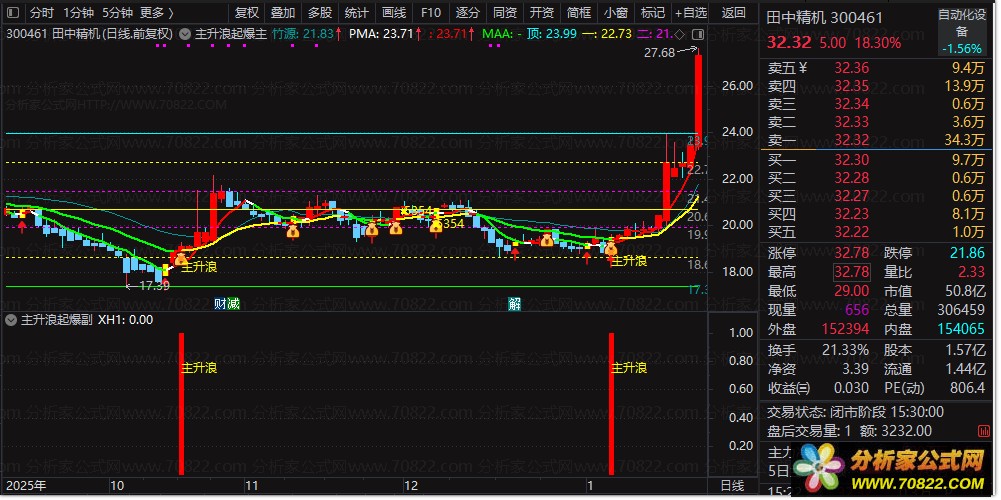Image resolution: width=1001 pixels, height=500 pixels.
Task: Click the 换手 value 21.33%
Action: point(843,350)
